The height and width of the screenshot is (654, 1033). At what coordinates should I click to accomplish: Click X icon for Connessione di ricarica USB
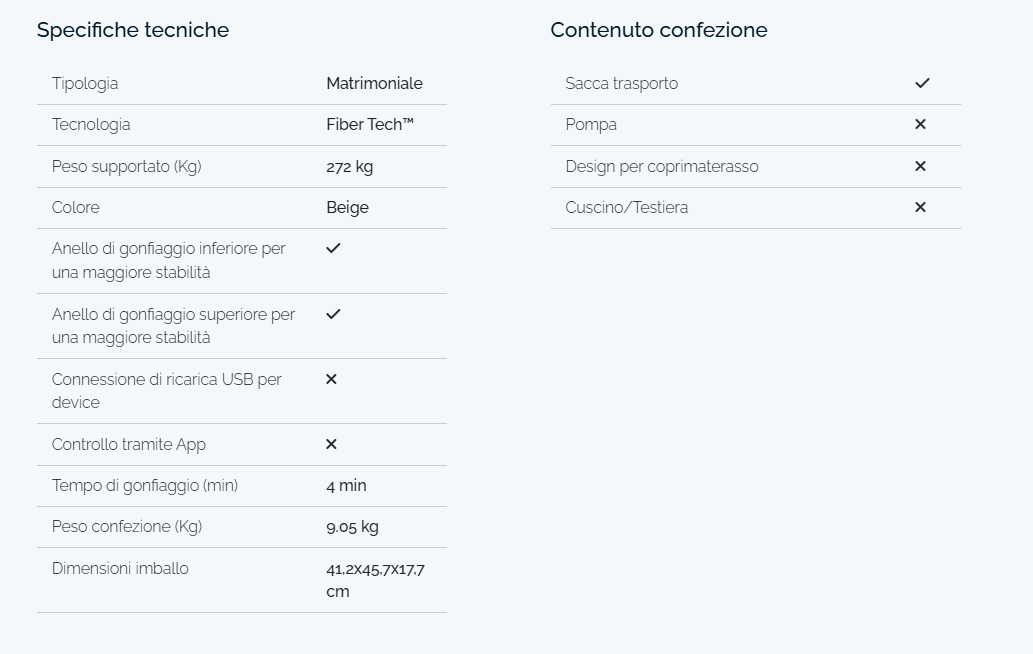pos(331,379)
